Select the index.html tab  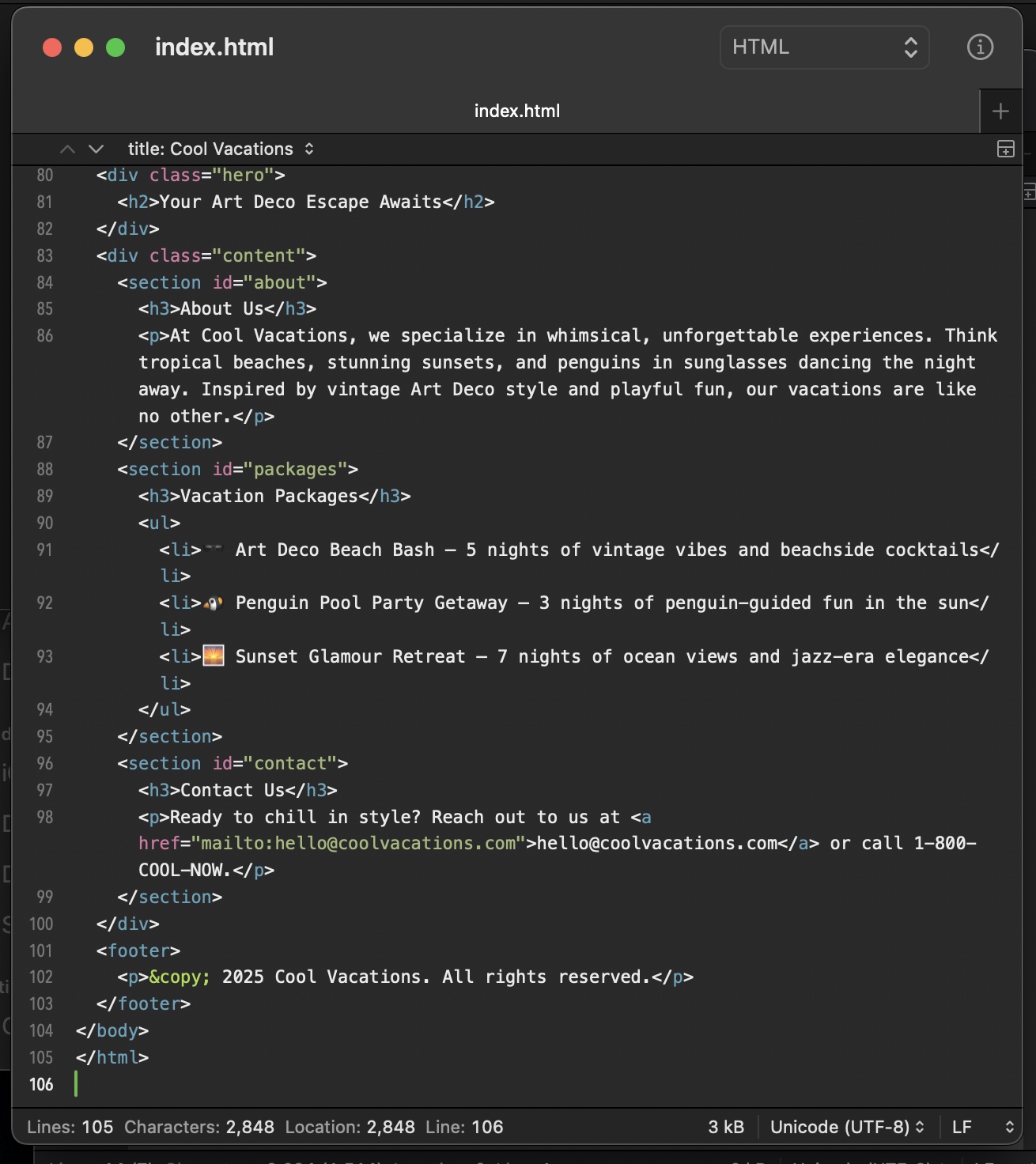point(517,111)
